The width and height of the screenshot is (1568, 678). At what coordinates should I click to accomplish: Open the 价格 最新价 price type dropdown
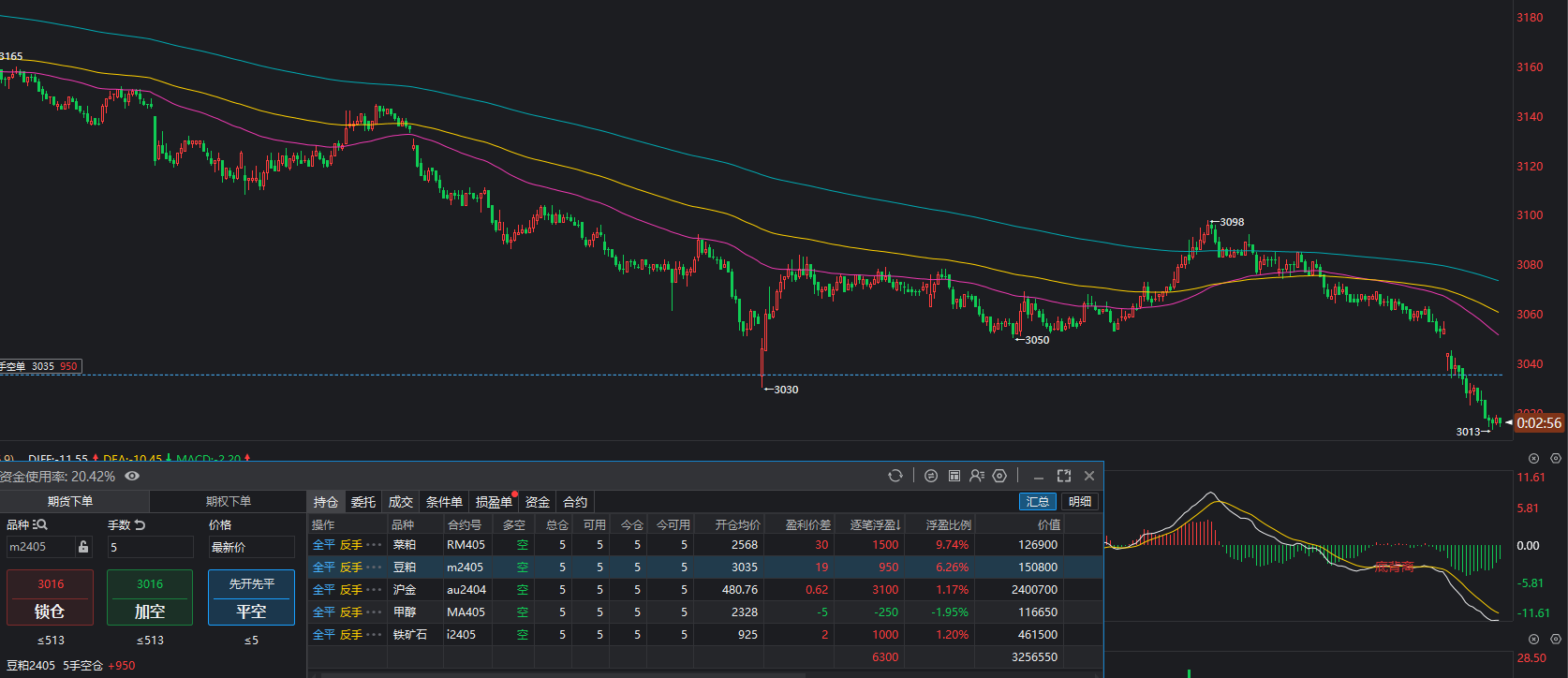[251, 547]
